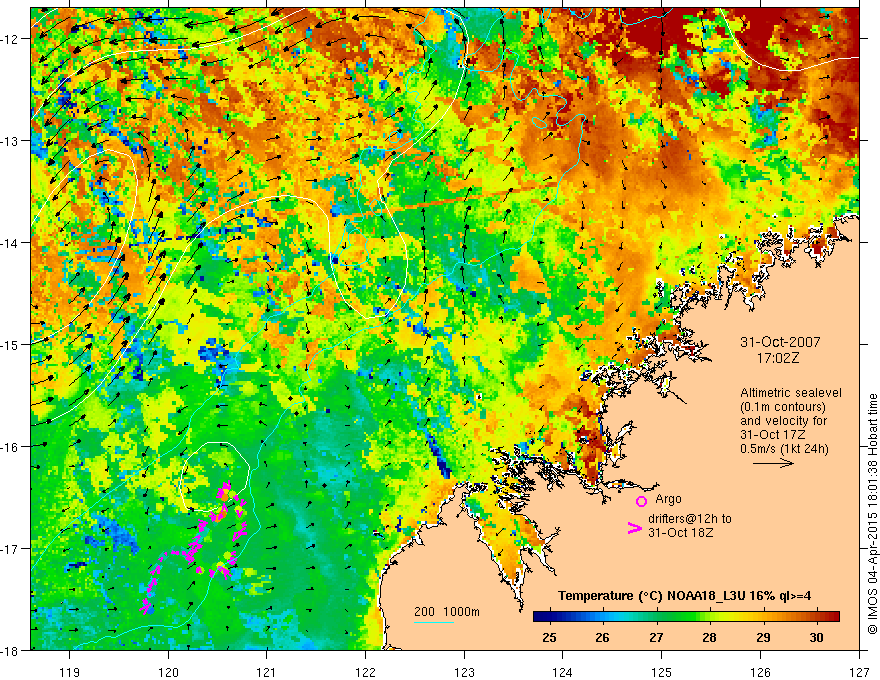Click the '31-Oct 18Z' legend text
880x680 pixels.
[x=681, y=532]
